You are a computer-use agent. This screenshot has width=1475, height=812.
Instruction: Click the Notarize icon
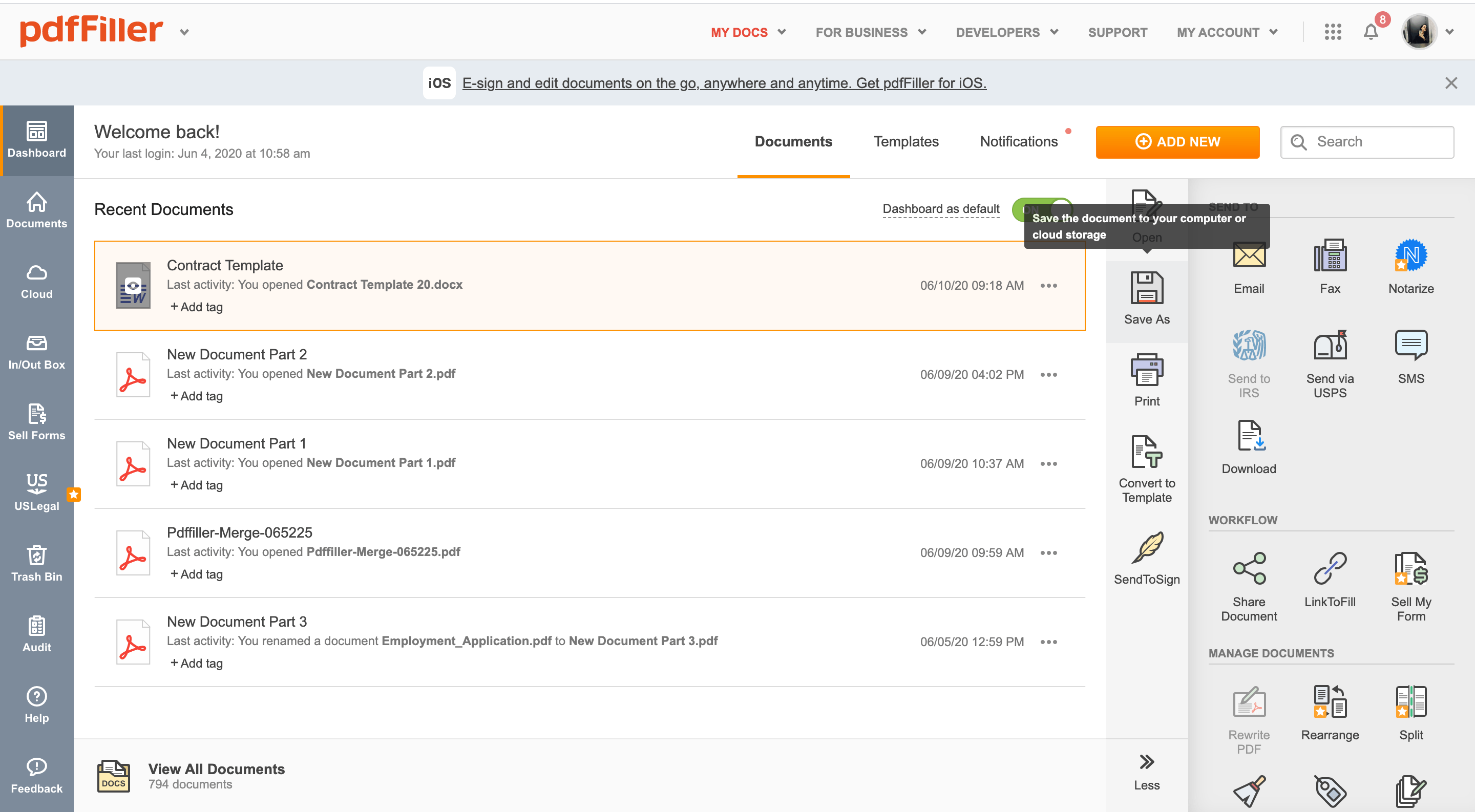(x=1411, y=255)
